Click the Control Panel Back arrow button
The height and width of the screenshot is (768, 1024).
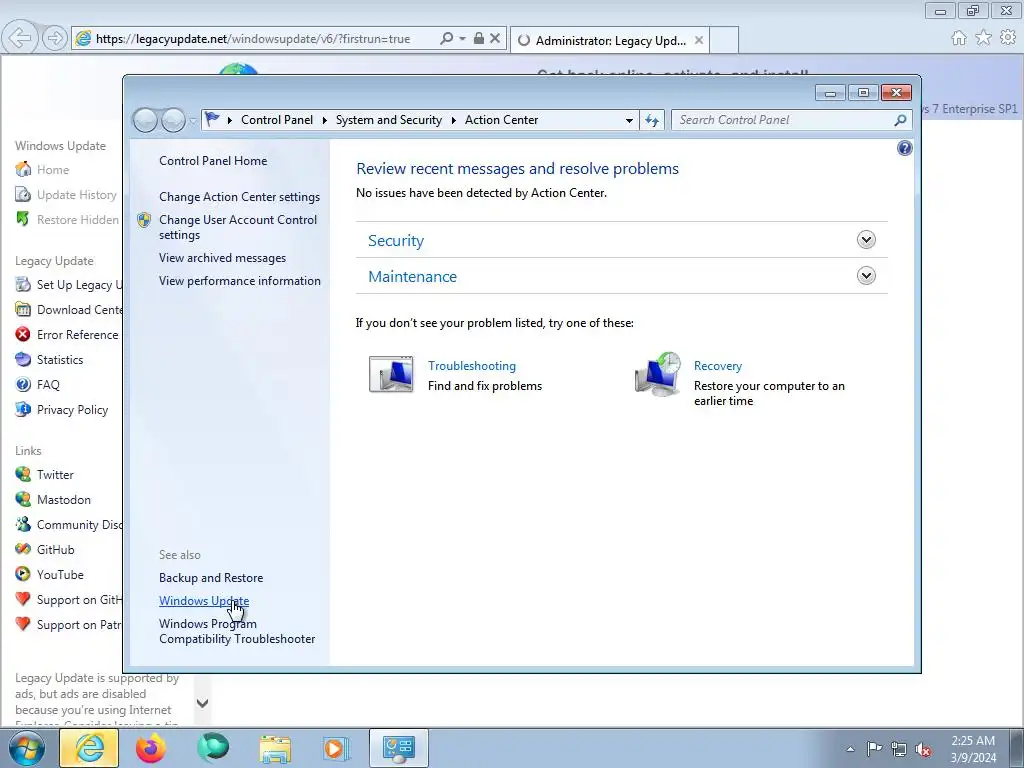[146, 120]
